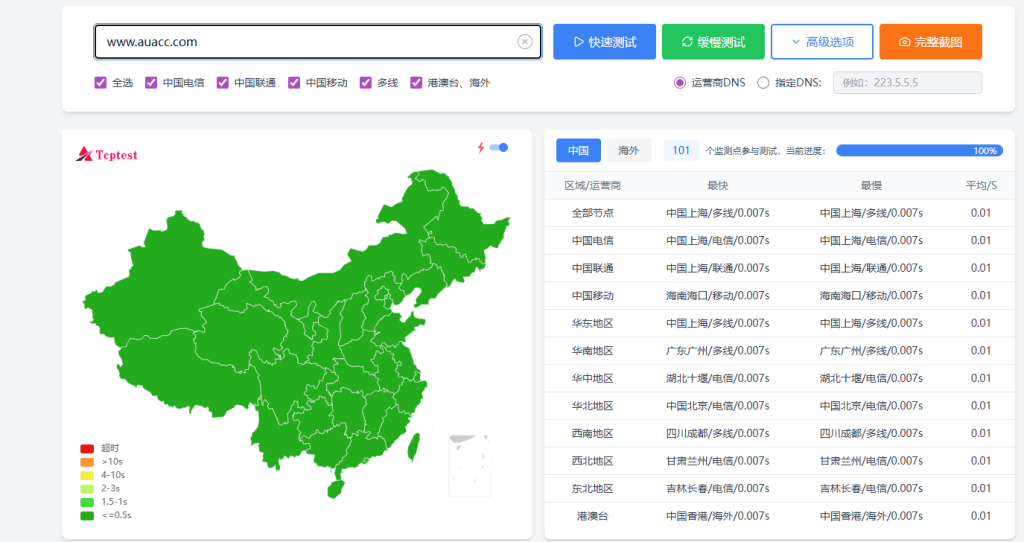Click fastest cell 吉林长春/电信/0.007s
Viewport: 1024px width, 542px height.
[x=718, y=488]
